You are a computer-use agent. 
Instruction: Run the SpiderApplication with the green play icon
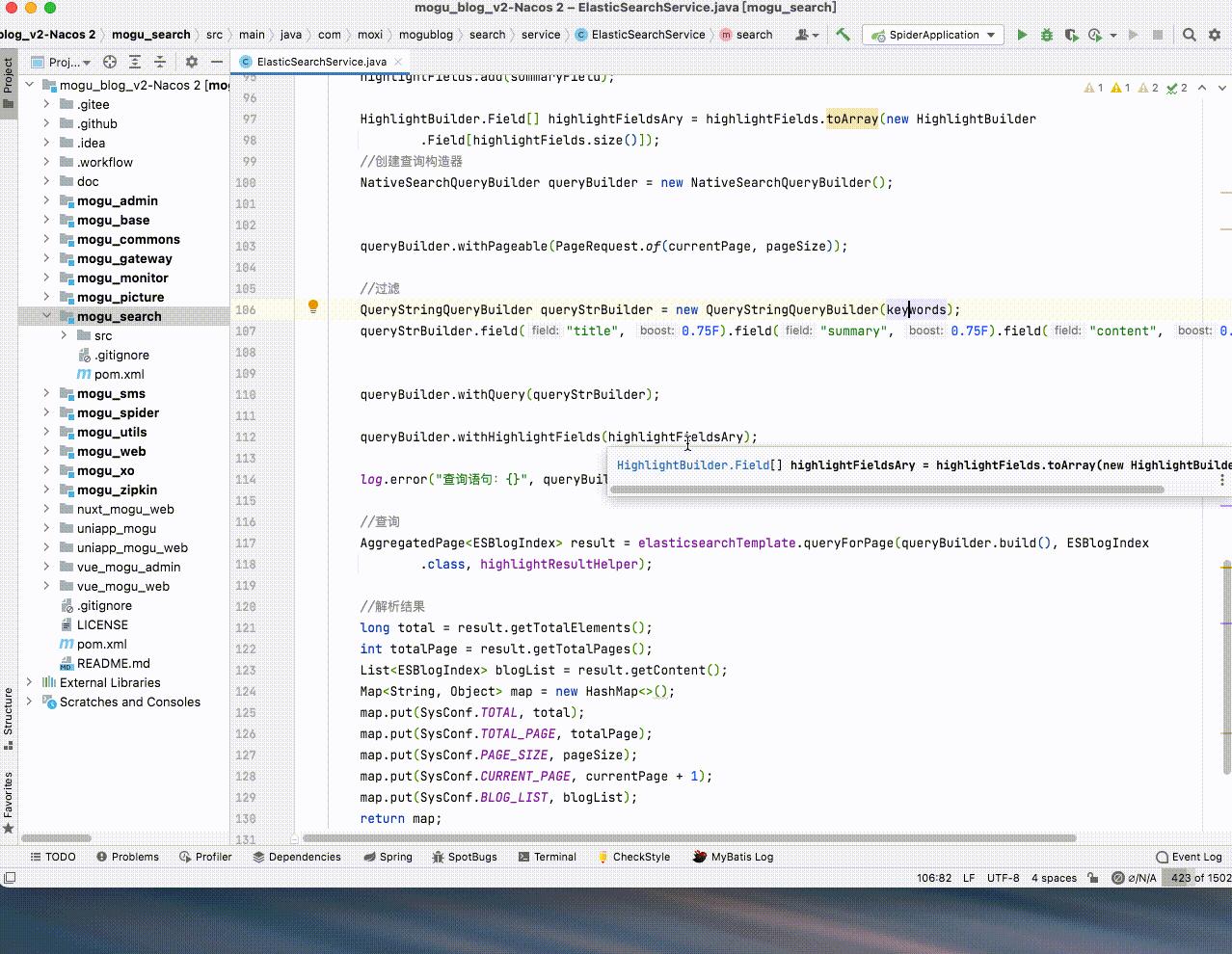point(1023,34)
